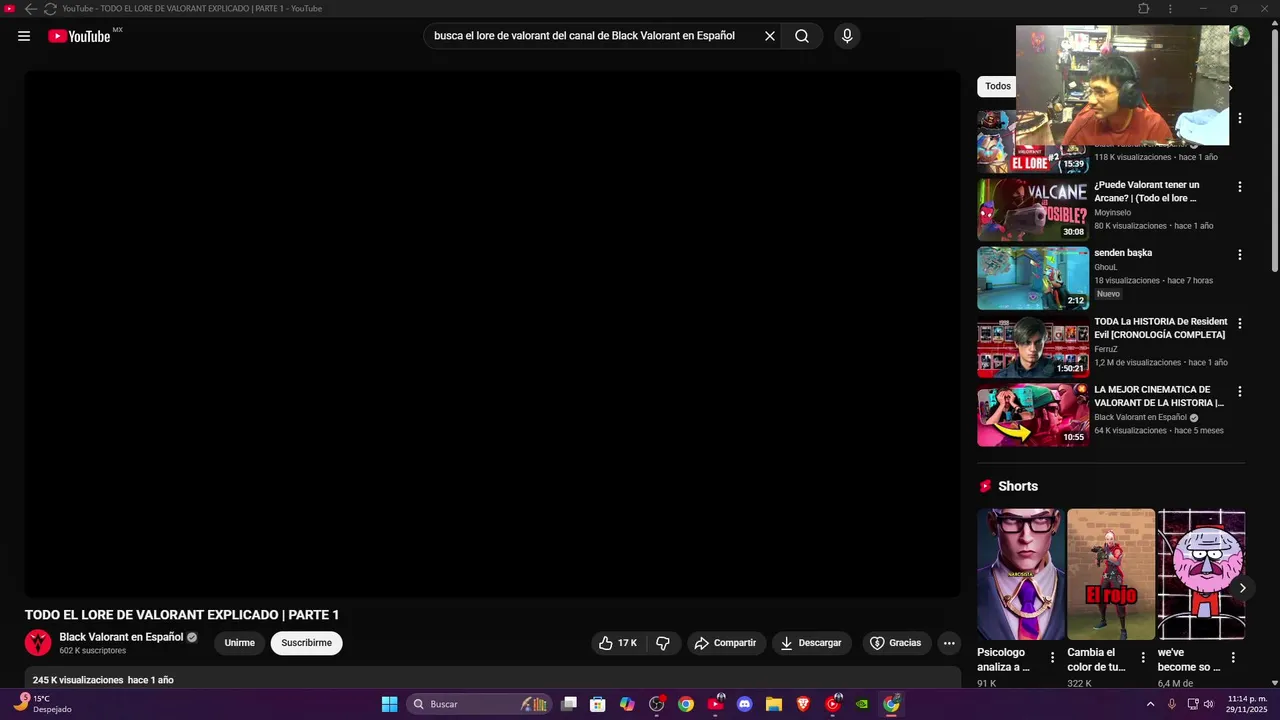Viewport: 1280px width, 720px height.
Task: Open the GhouL channel name
Action: point(1105,267)
